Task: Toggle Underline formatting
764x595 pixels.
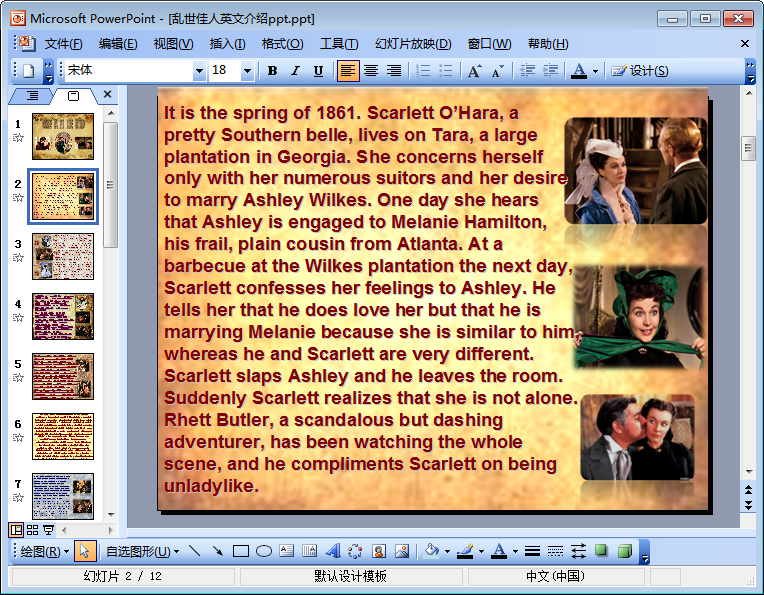Action: coord(319,71)
